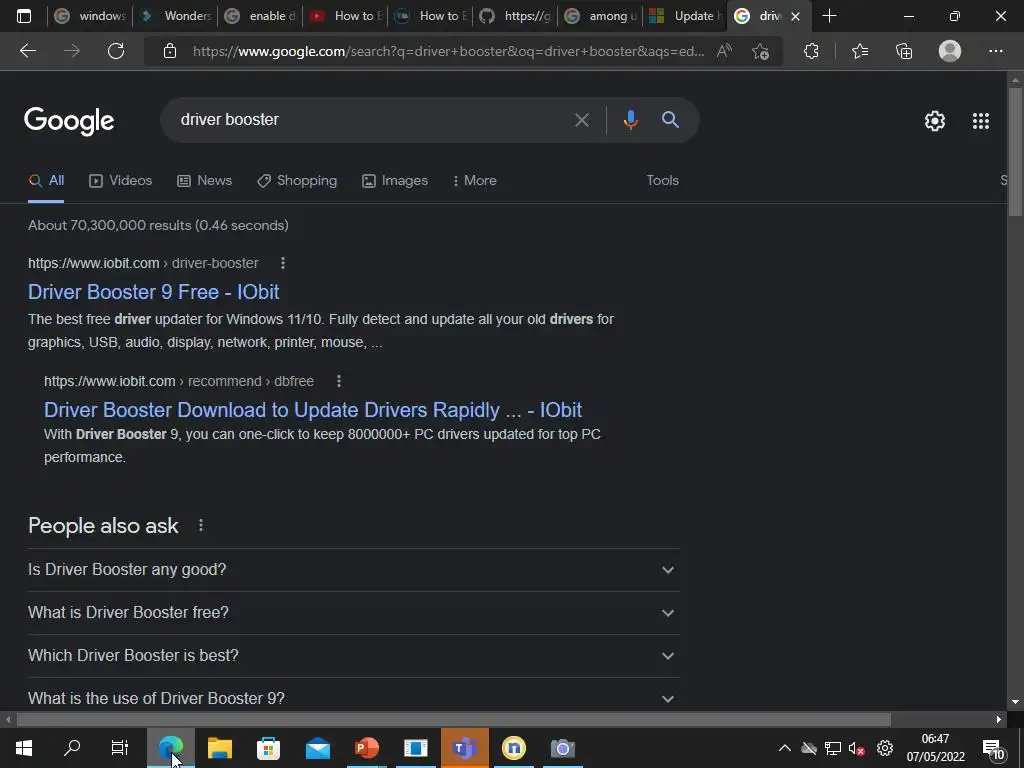Click into the driver booster search field
Viewport: 1024px width, 768px height.
(372, 120)
